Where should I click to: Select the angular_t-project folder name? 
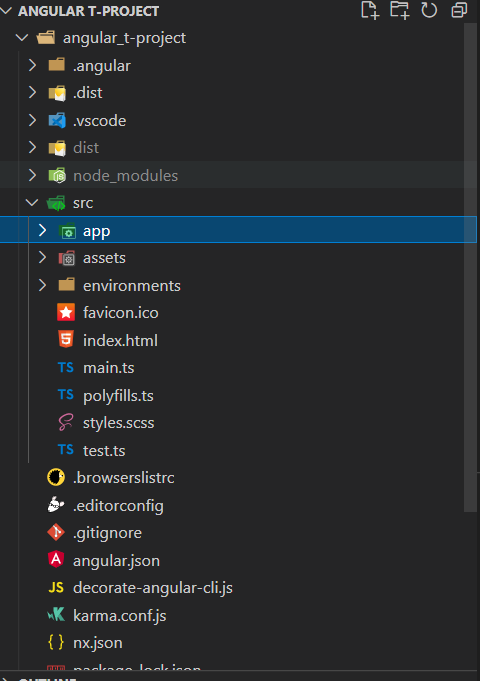click(x=124, y=38)
